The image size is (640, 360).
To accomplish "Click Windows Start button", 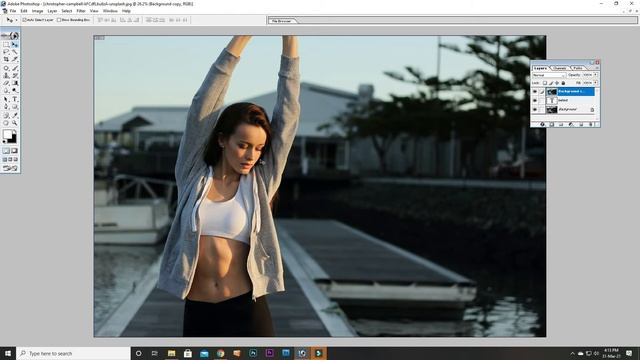I will pos(8,353).
